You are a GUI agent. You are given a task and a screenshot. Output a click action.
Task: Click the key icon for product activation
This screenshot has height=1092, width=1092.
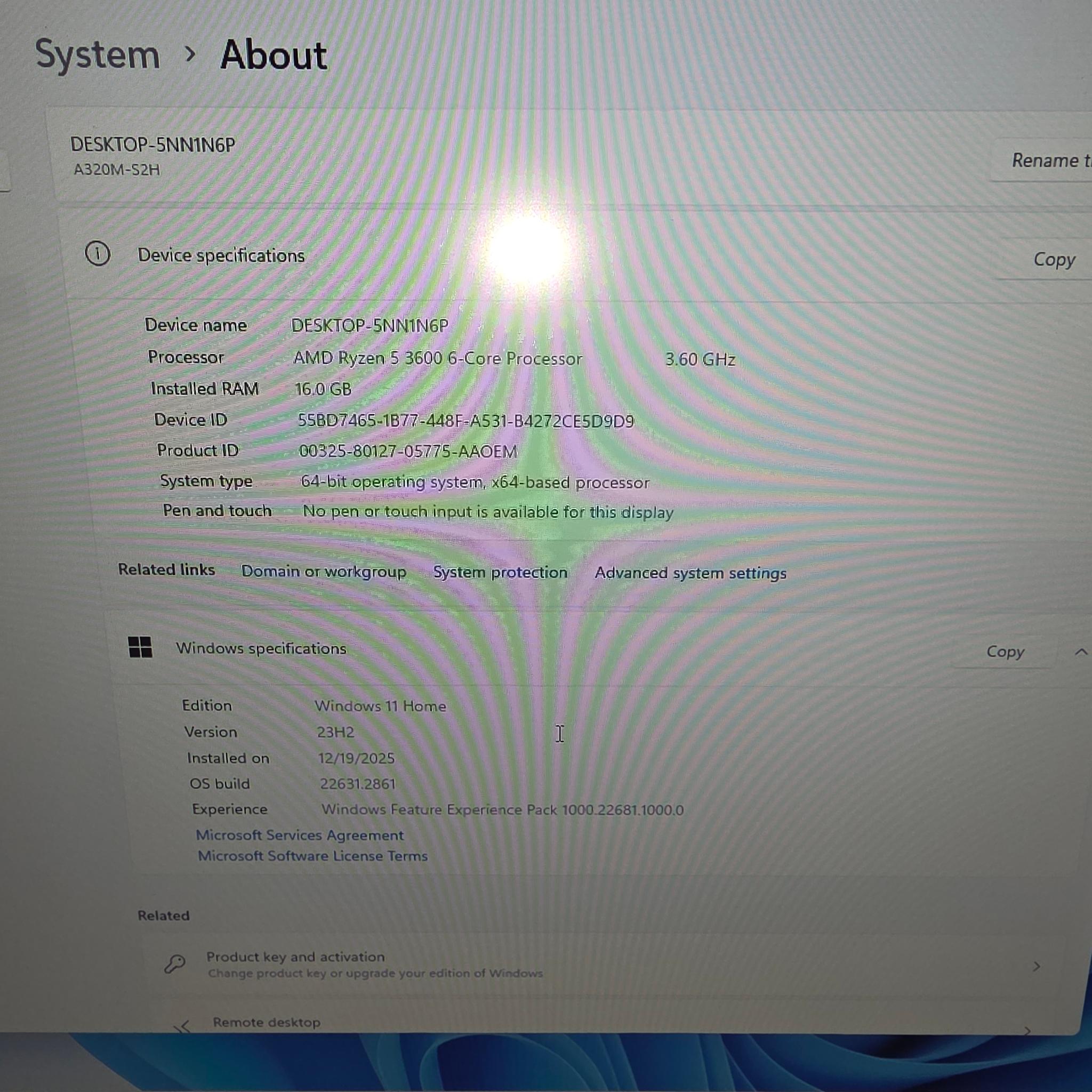[x=175, y=963]
